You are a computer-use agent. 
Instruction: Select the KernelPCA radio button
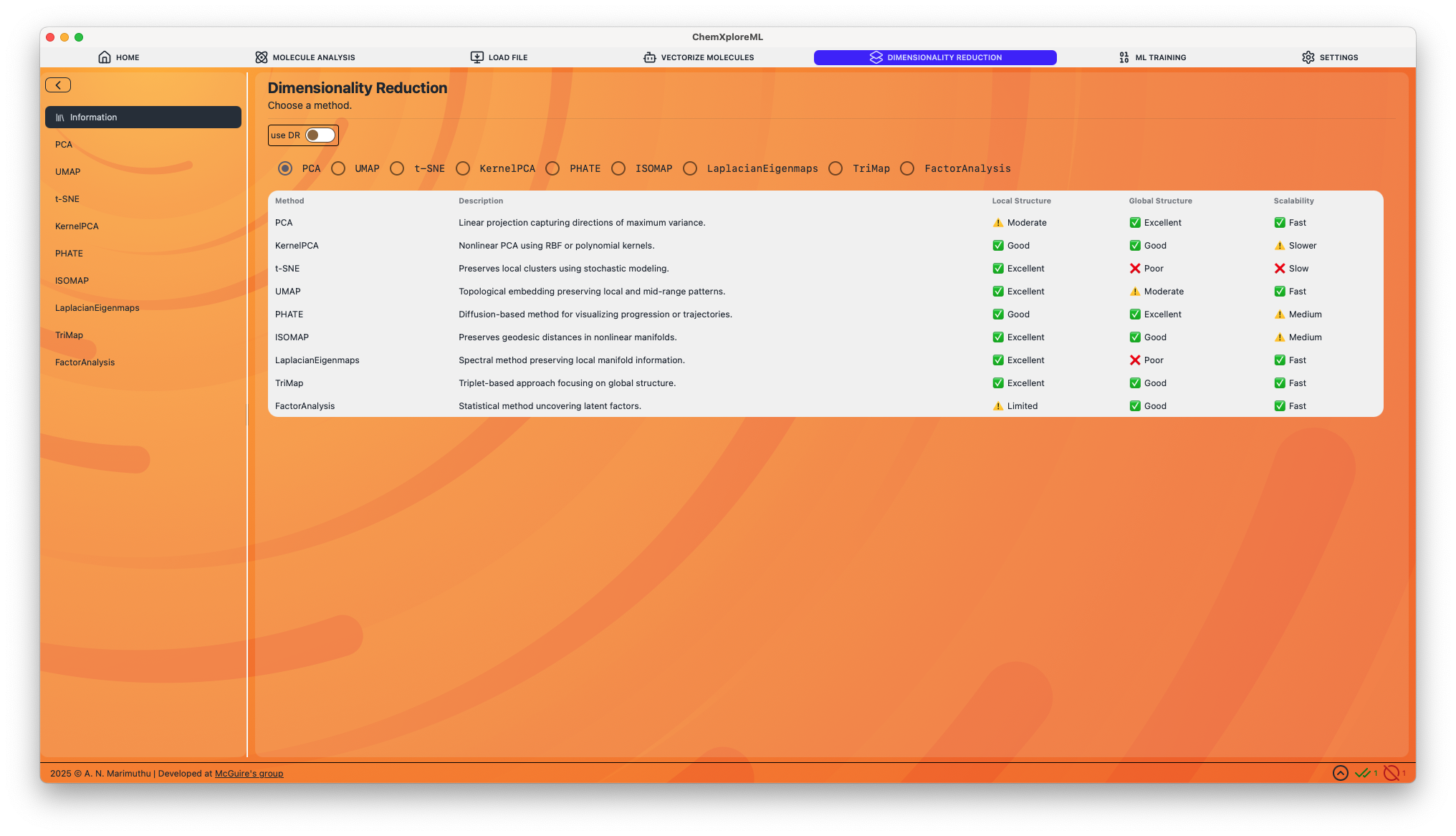tap(463, 168)
